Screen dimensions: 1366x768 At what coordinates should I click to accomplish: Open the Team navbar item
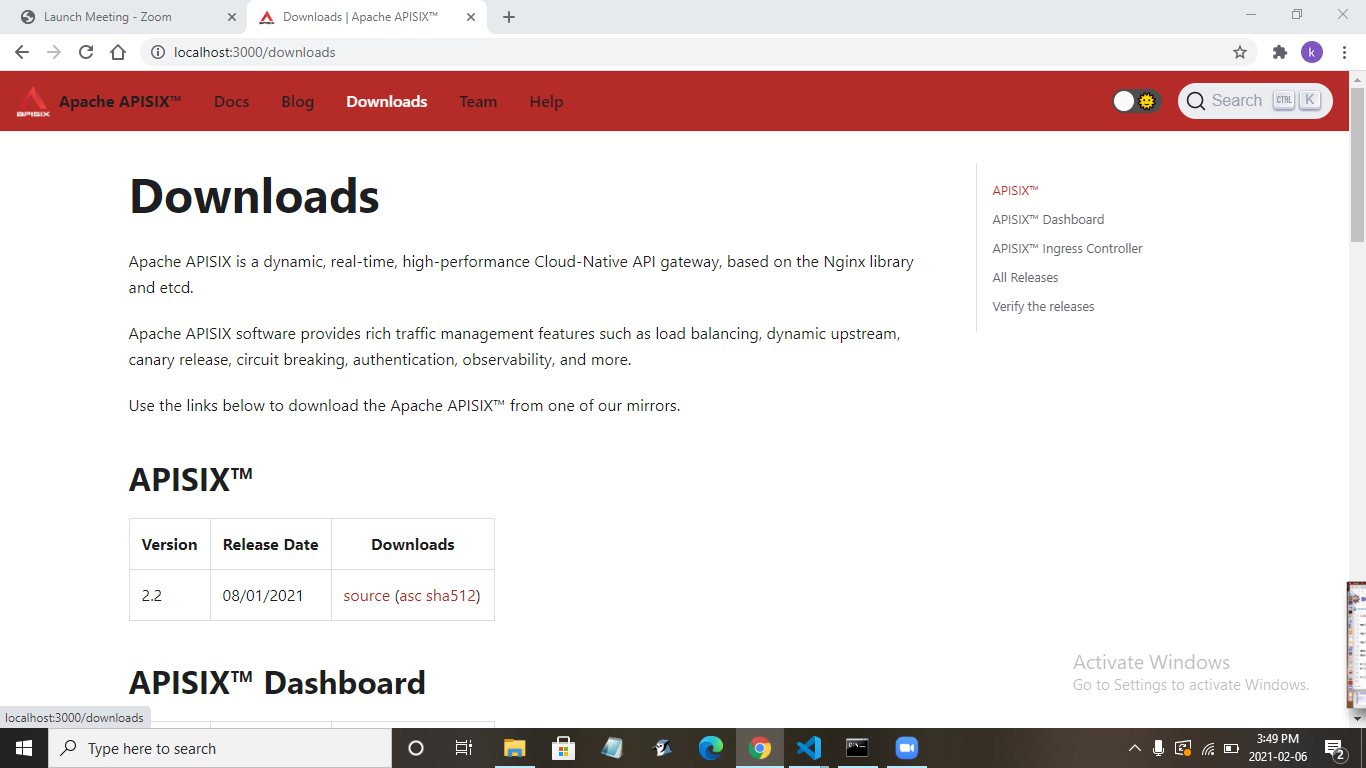[478, 101]
